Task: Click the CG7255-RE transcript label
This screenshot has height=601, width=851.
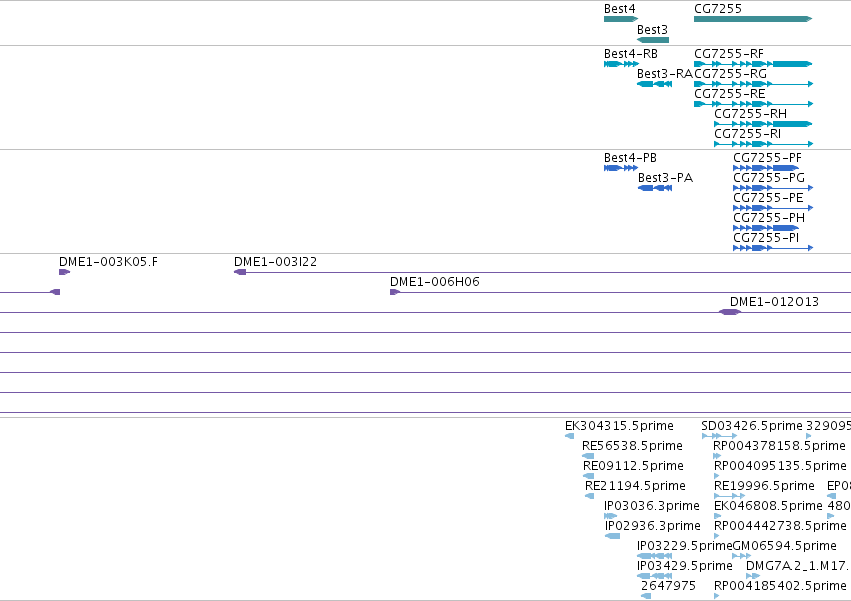Action: 729,94
